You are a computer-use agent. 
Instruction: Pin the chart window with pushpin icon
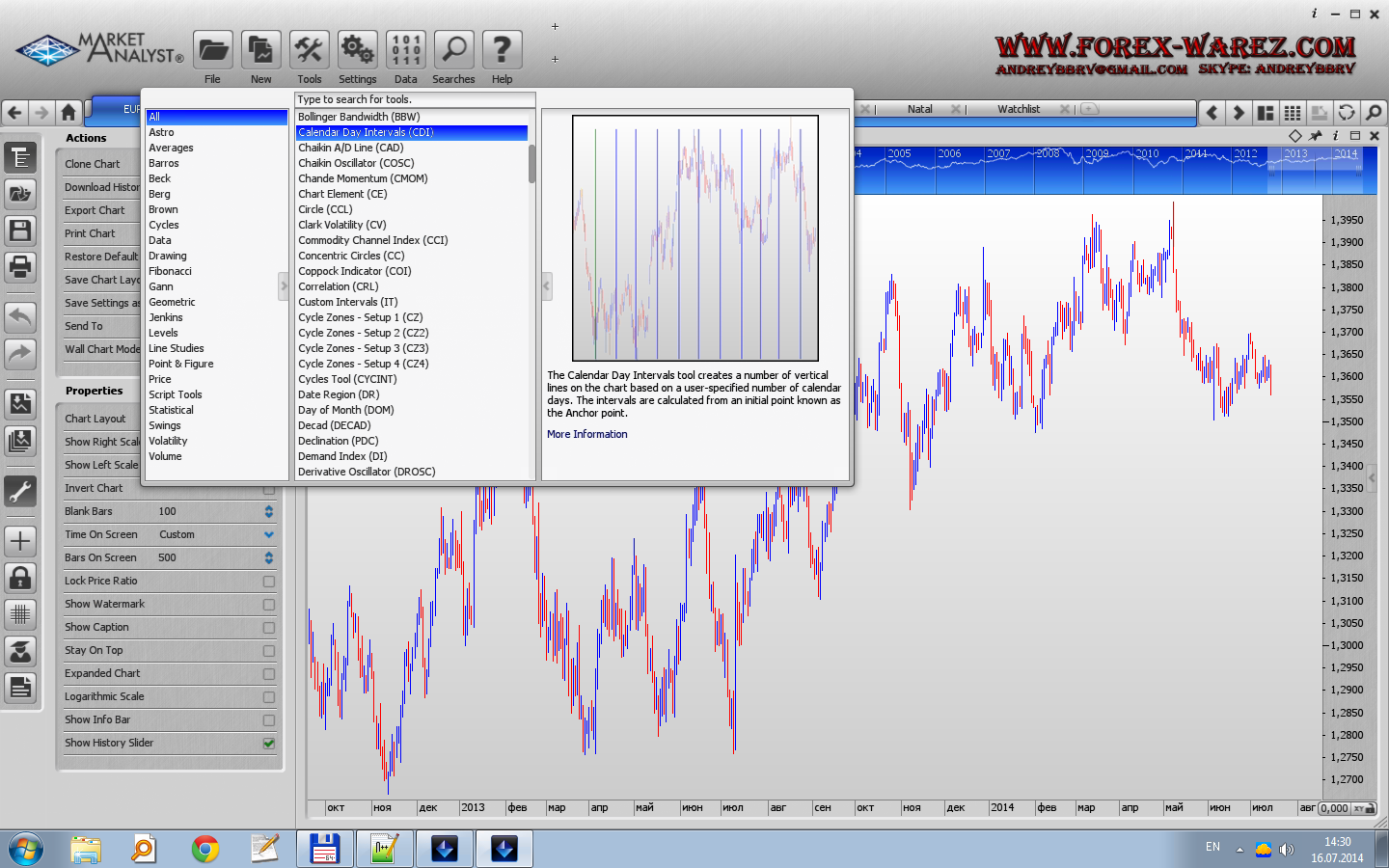click(1316, 136)
